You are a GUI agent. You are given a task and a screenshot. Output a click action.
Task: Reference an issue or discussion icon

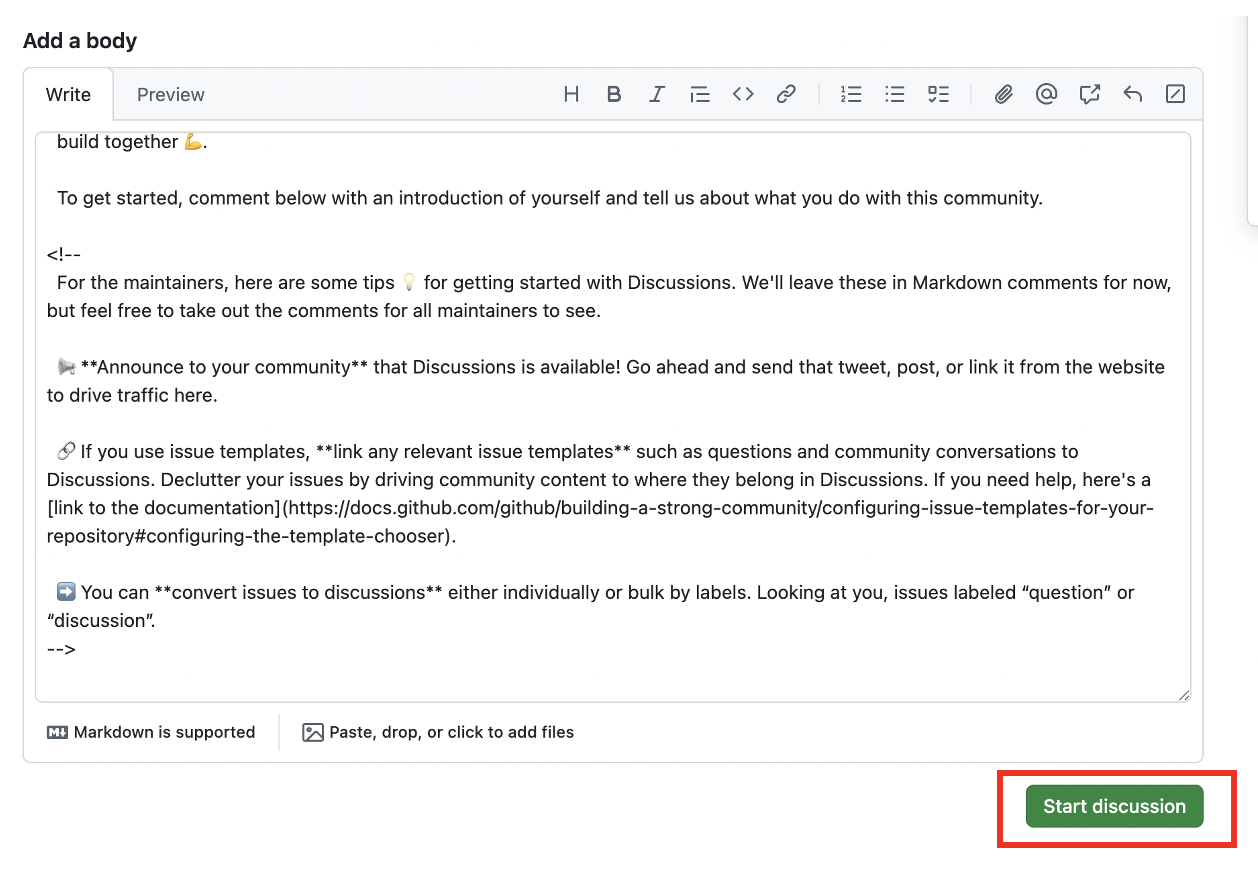click(1090, 94)
